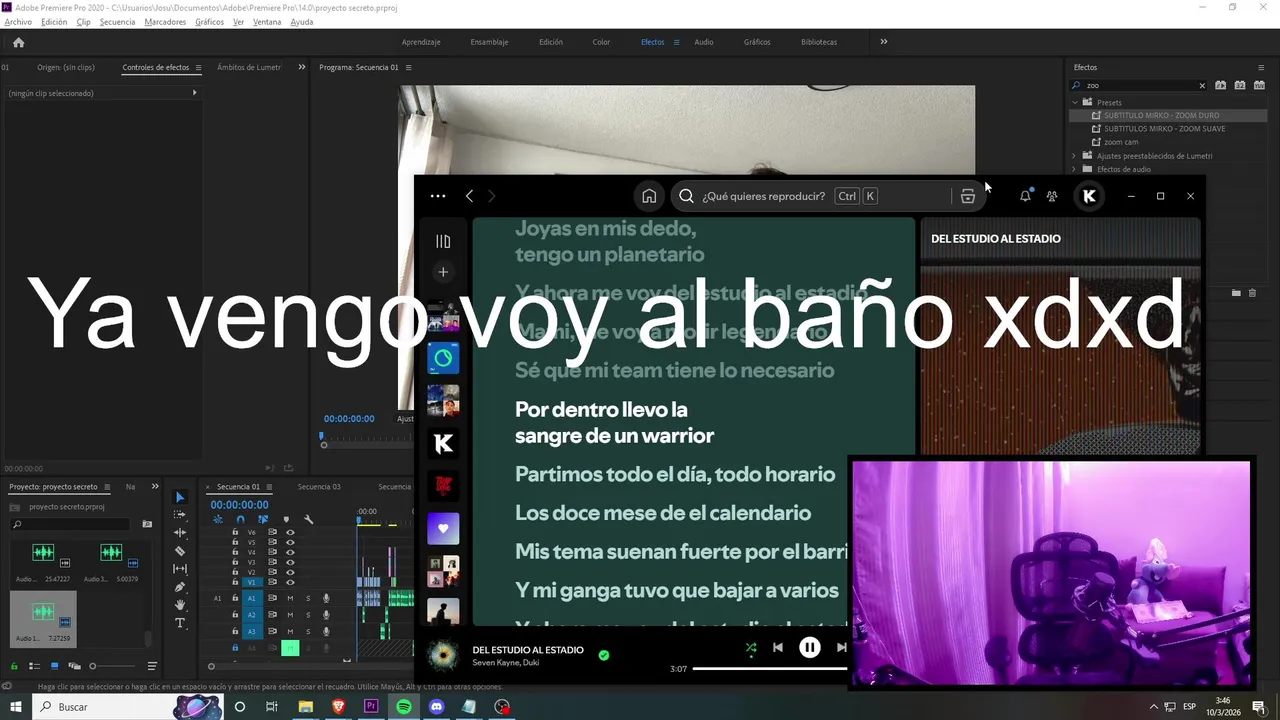Go to Premiere home screen icon
1280x720 pixels.
point(18,42)
